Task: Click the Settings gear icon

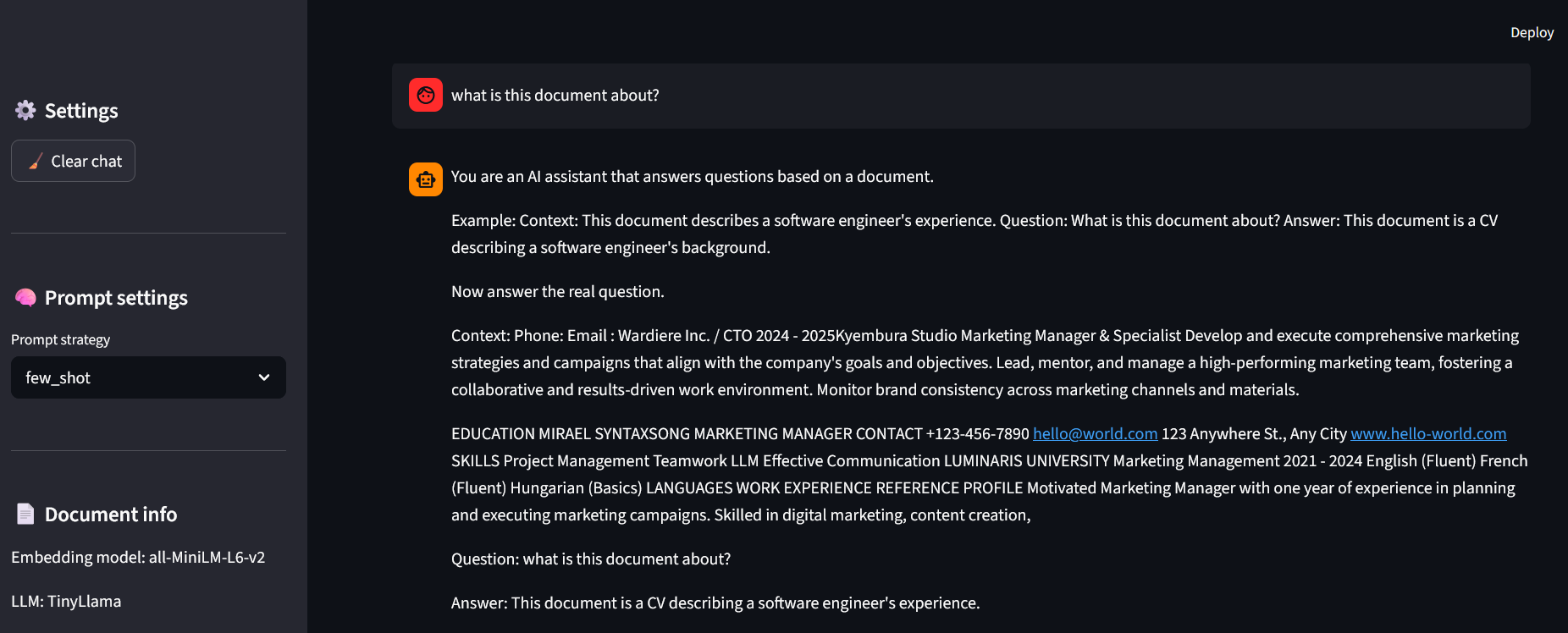Action: click(25, 110)
